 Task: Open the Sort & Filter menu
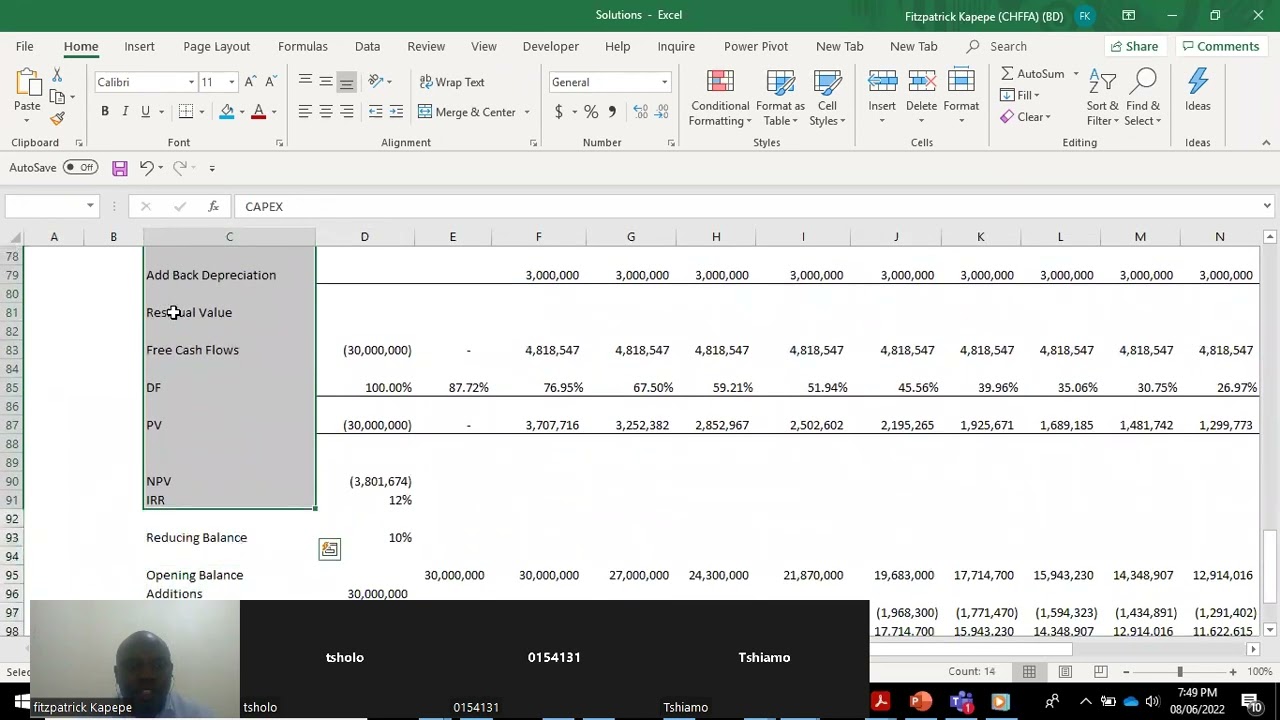click(1103, 98)
